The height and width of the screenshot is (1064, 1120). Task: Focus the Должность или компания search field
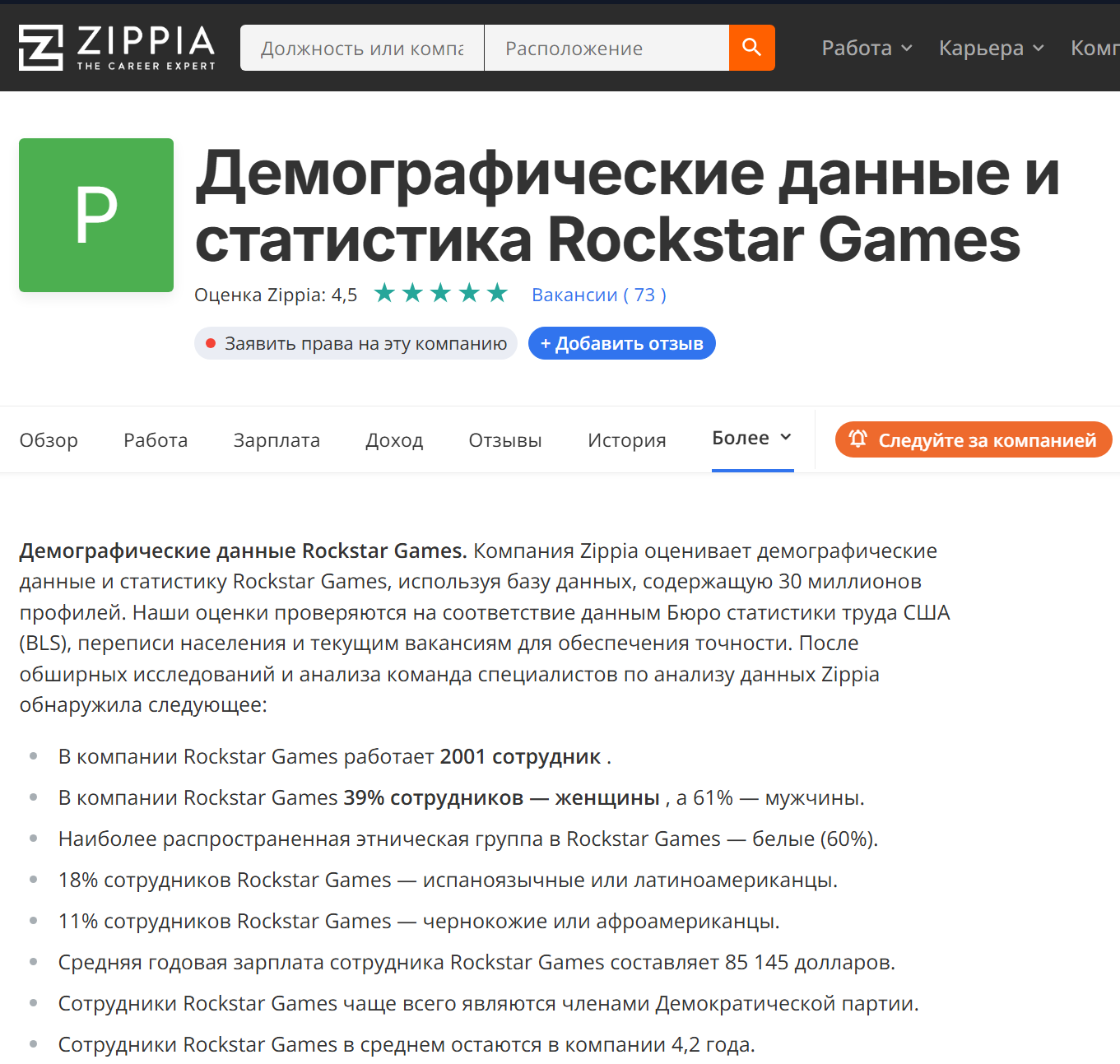pos(362,48)
